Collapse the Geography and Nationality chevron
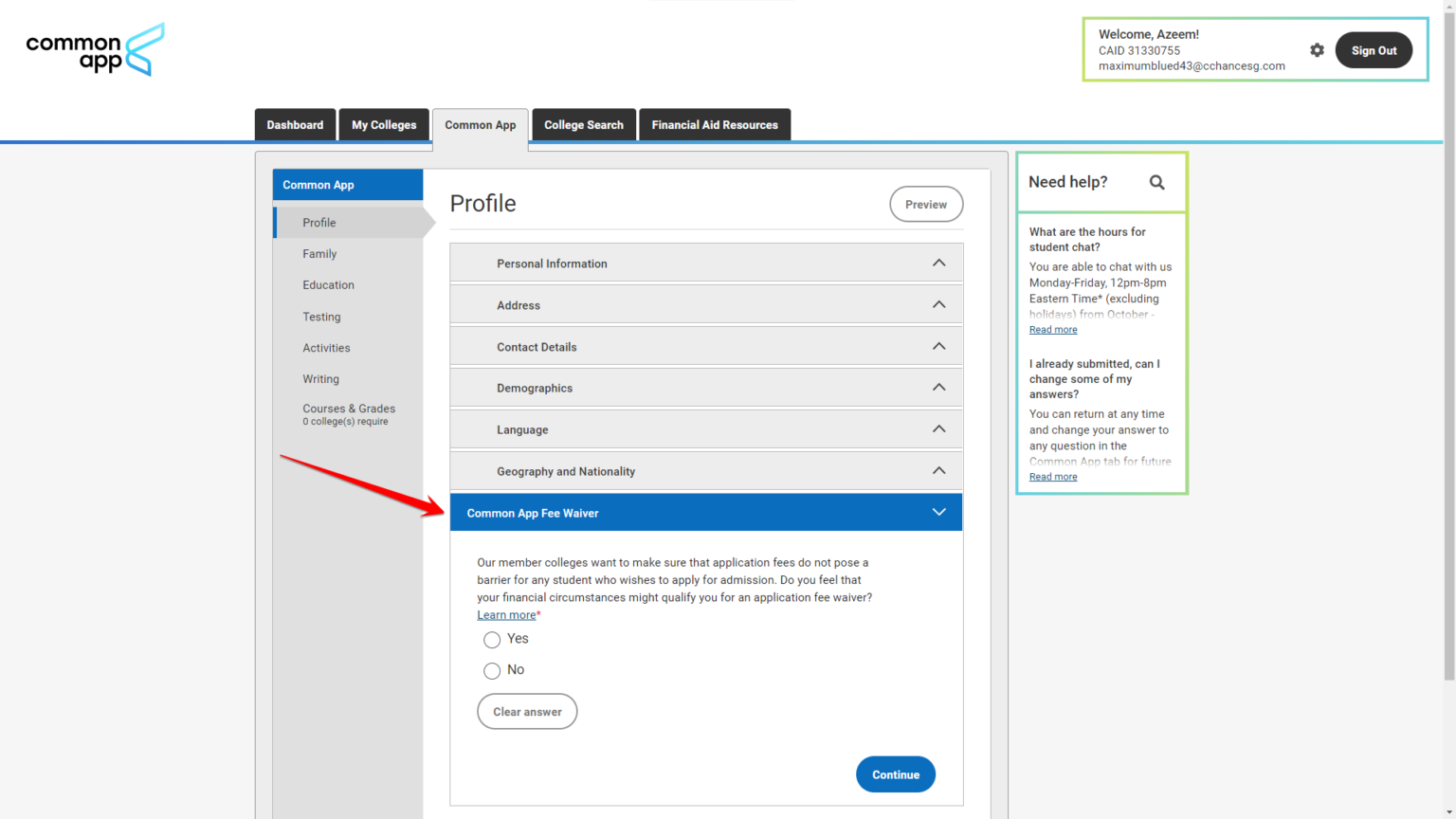Screen dimensions: 1456x819 [x=938, y=470]
